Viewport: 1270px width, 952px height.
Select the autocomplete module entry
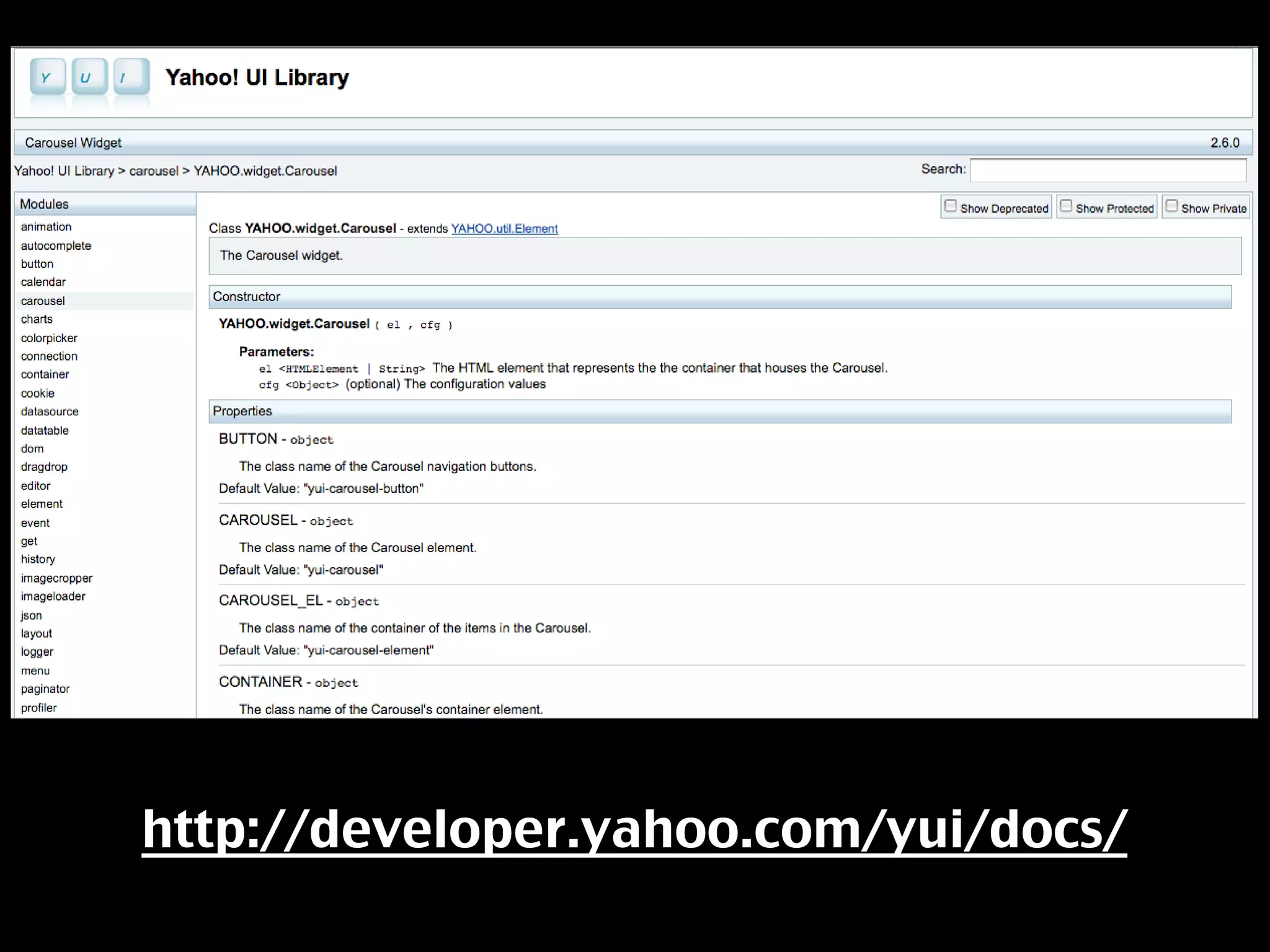(56, 245)
